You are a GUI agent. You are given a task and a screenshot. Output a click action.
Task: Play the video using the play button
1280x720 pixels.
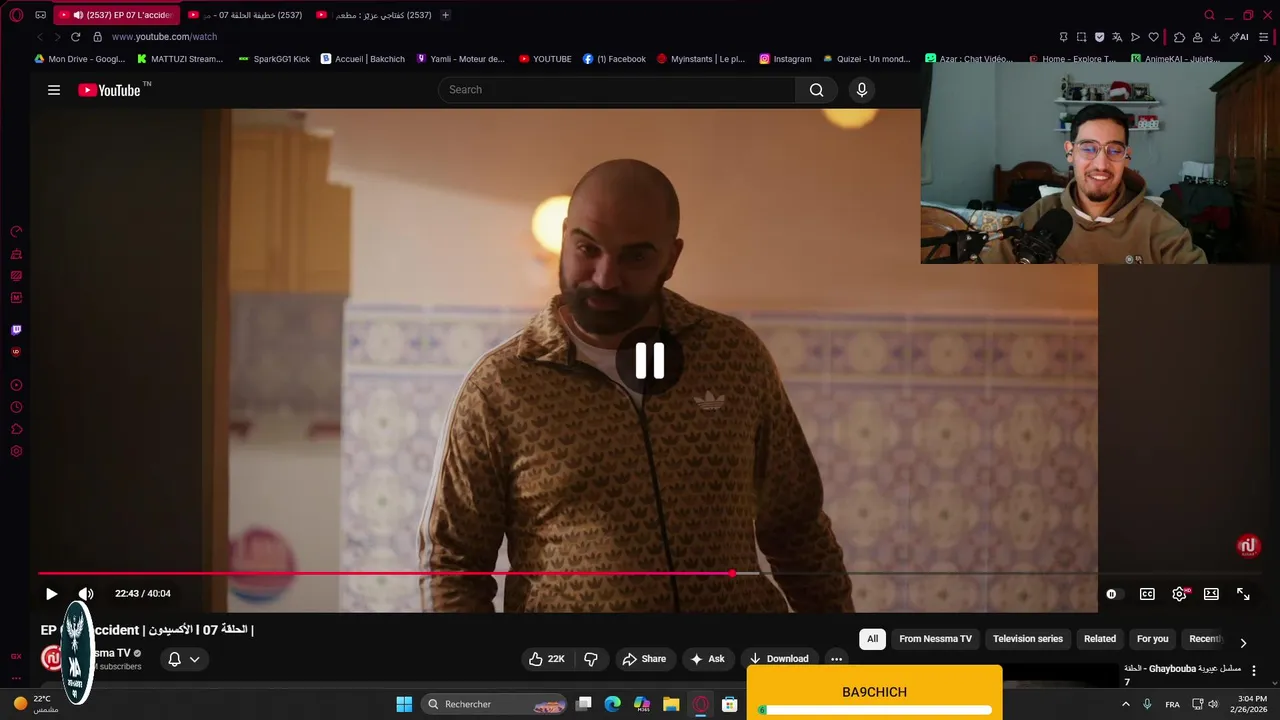pyautogui.click(x=51, y=594)
